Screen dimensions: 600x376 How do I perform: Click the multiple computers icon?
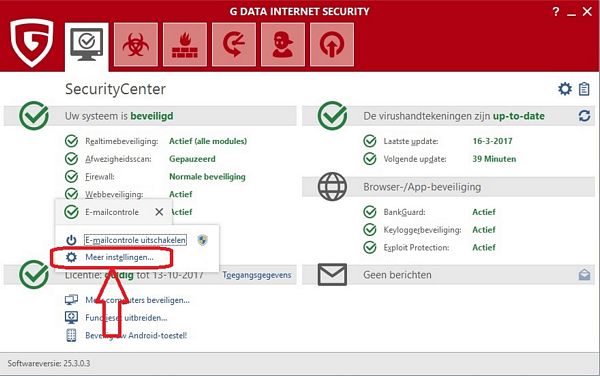point(71,299)
